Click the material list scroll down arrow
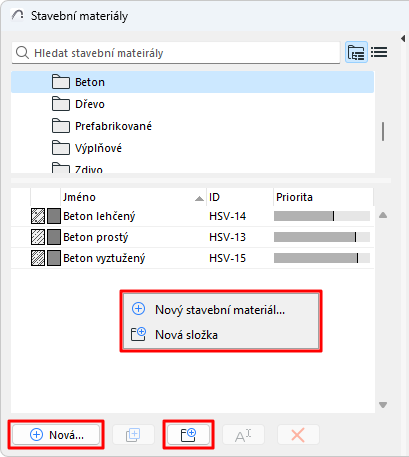The width and height of the screenshot is (409, 457). click(x=383, y=405)
